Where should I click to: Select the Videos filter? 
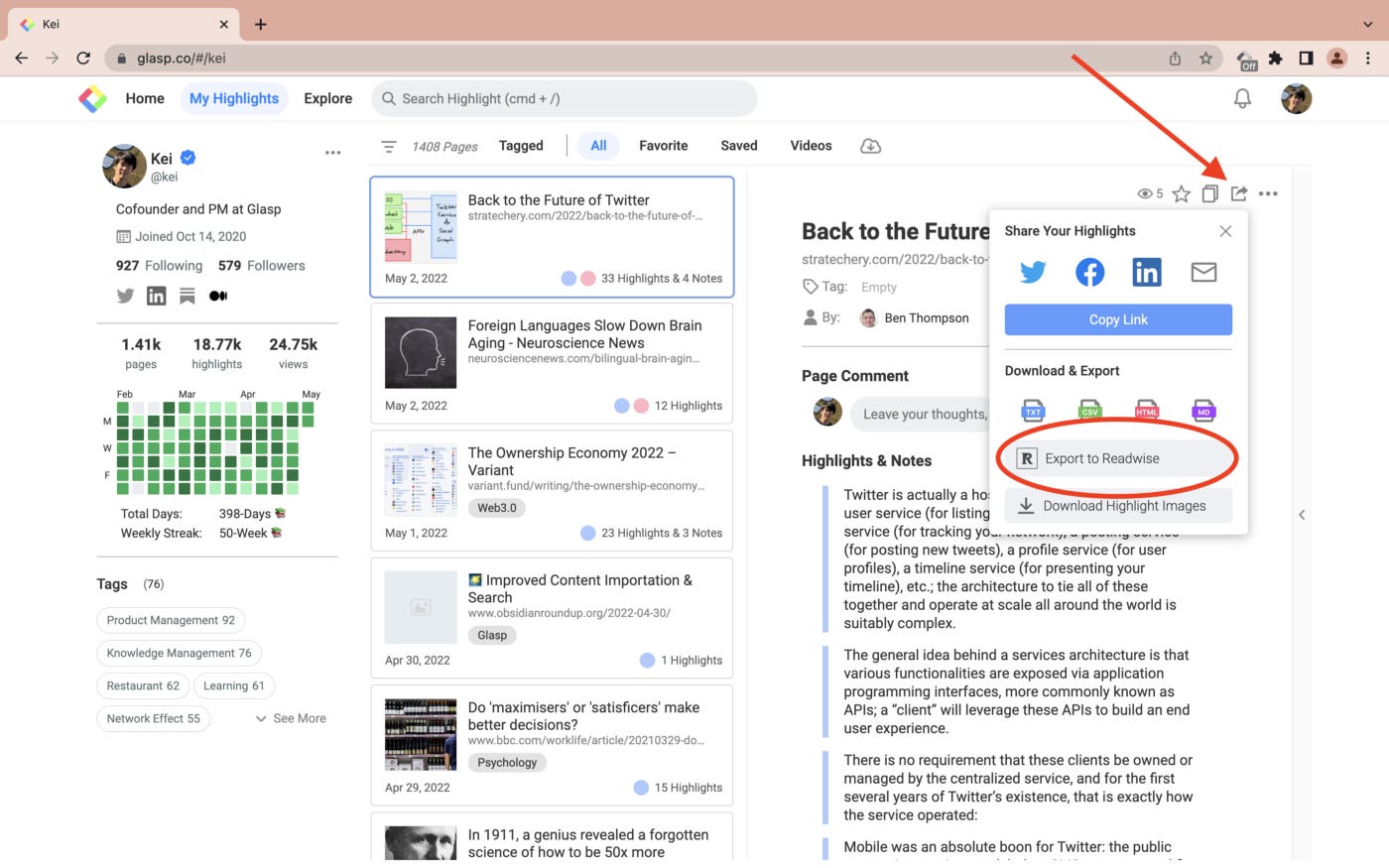pyautogui.click(x=811, y=146)
